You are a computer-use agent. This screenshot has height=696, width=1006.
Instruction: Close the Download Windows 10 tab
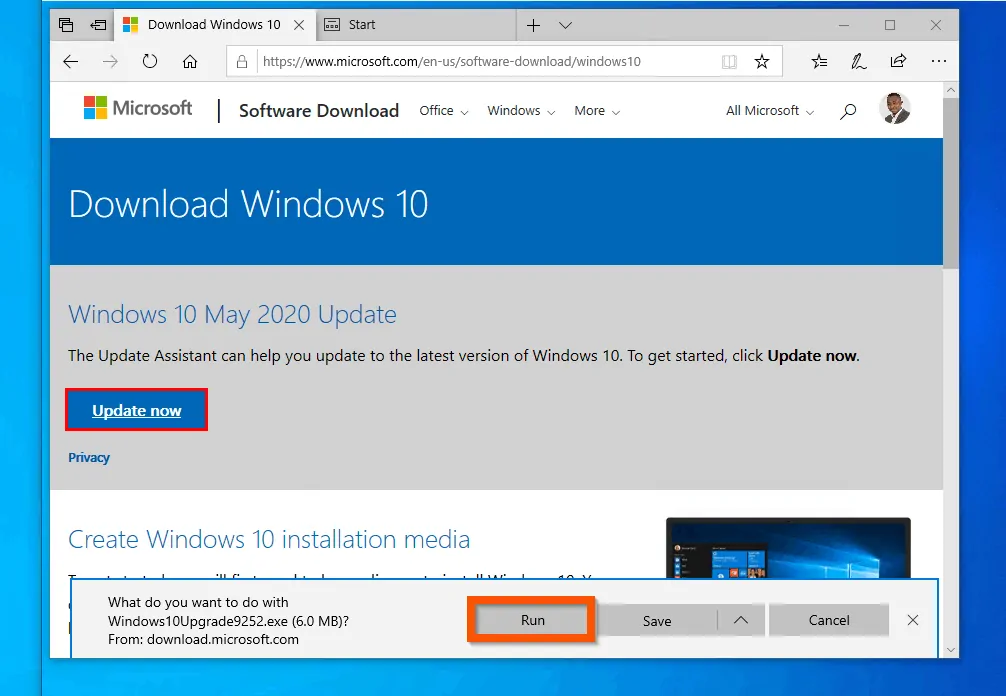point(299,25)
